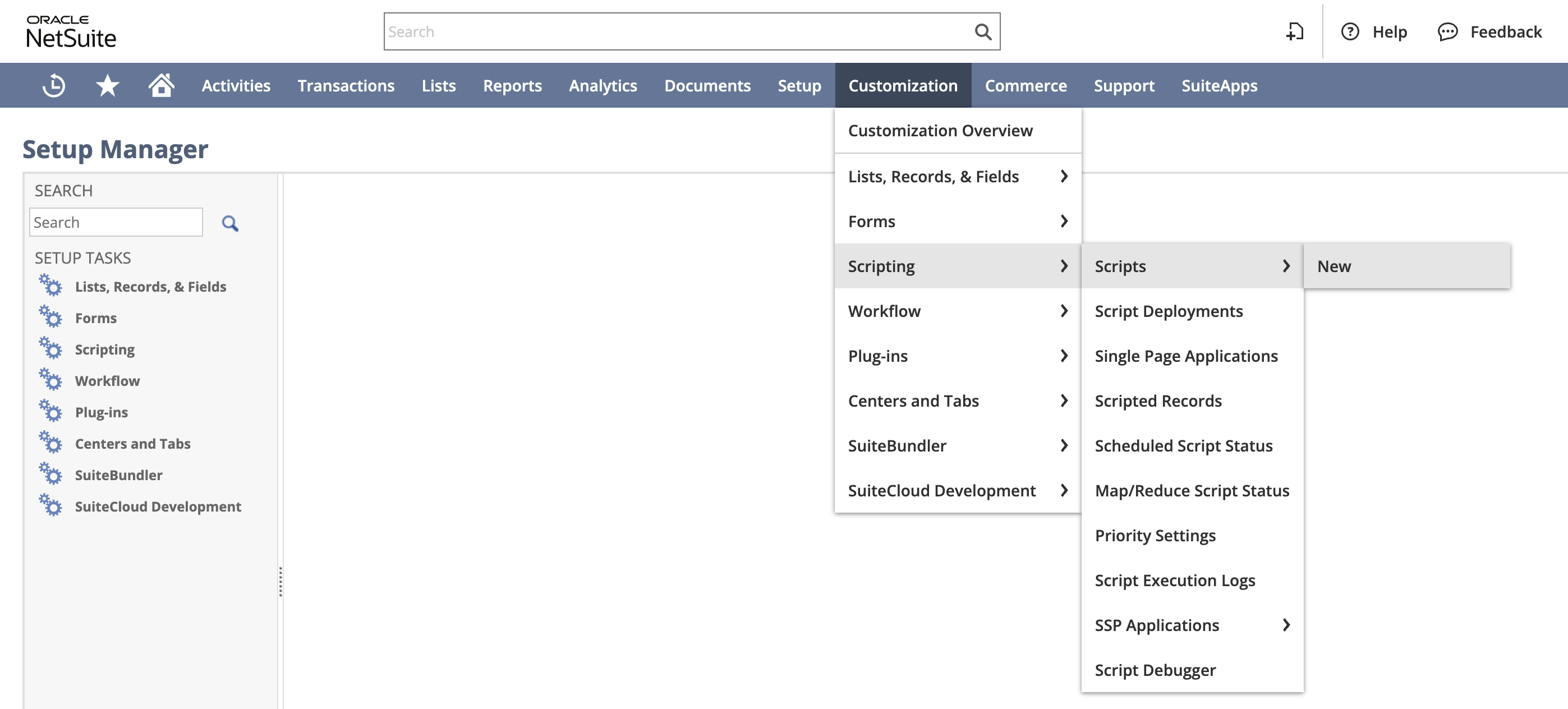Click inside the sidebar Search field
1568x709 pixels.
pyautogui.click(x=116, y=222)
